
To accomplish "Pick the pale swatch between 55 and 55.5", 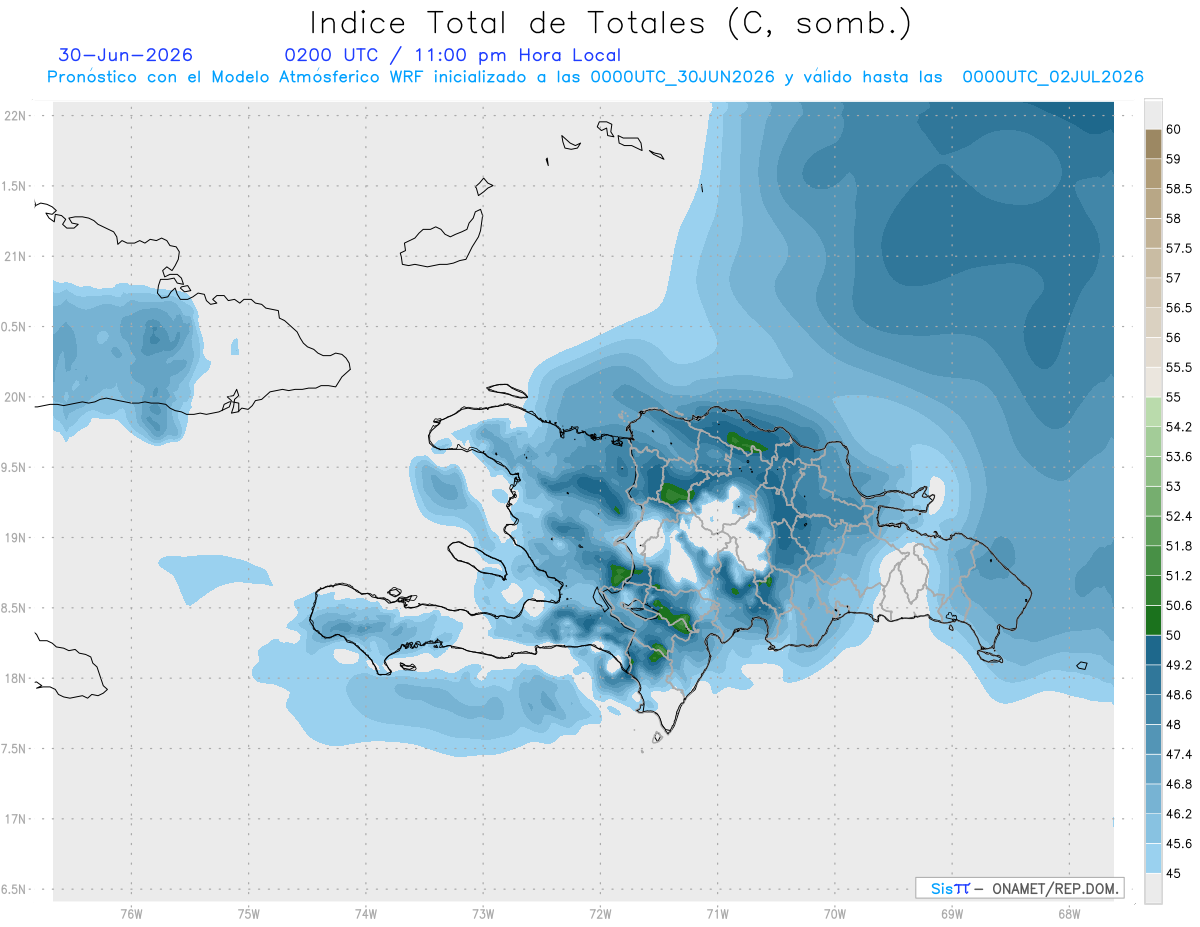I will click(x=1153, y=382).
